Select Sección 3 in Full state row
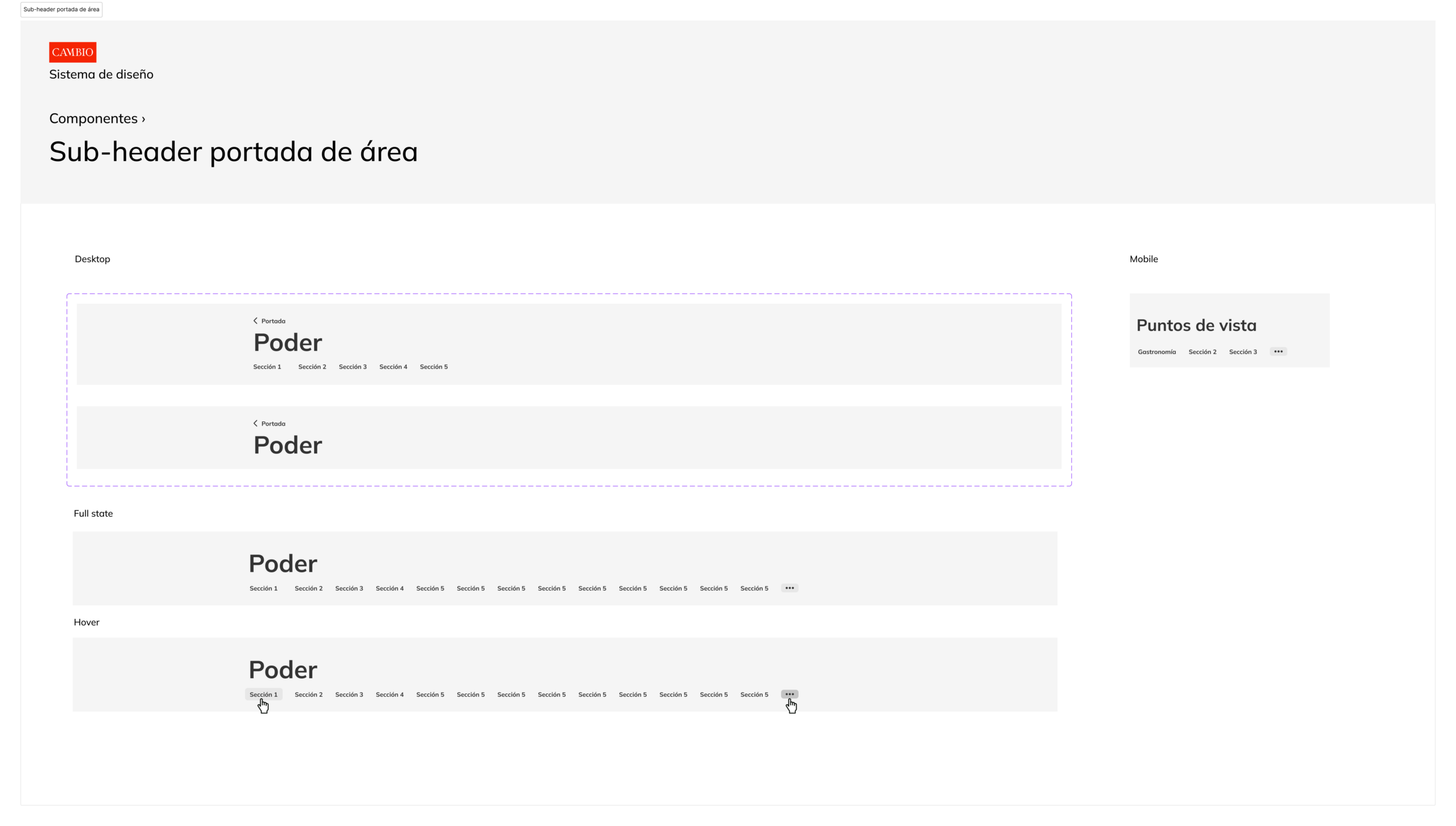The image size is (1456, 826). click(349, 589)
